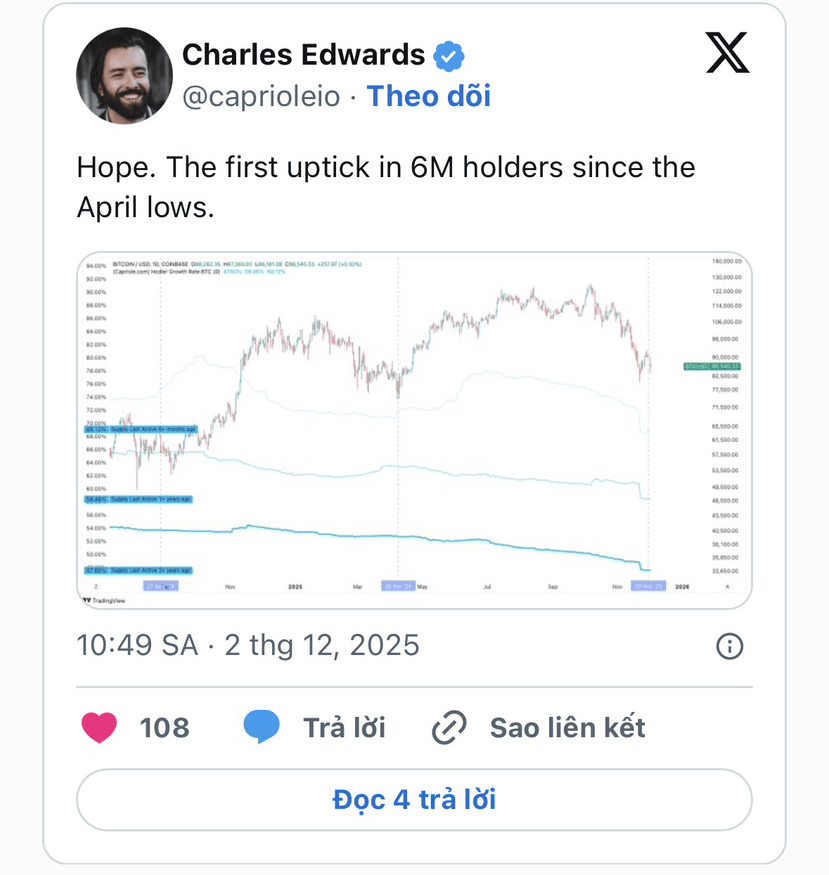Click the Theo dõi follow link
Screen dimensions: 829x875
coord(428,96)
